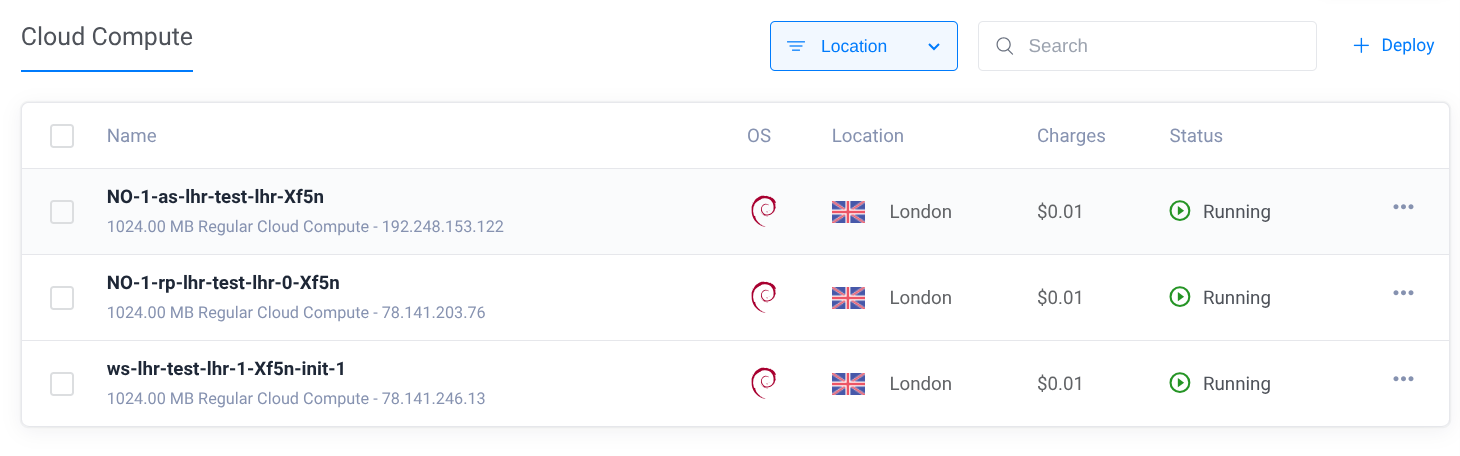The image size is (1460, 456).
Task: Check the box for NO-1-as-lhr-test-lhr-Xf5n
Action: (x=62, y=211)
